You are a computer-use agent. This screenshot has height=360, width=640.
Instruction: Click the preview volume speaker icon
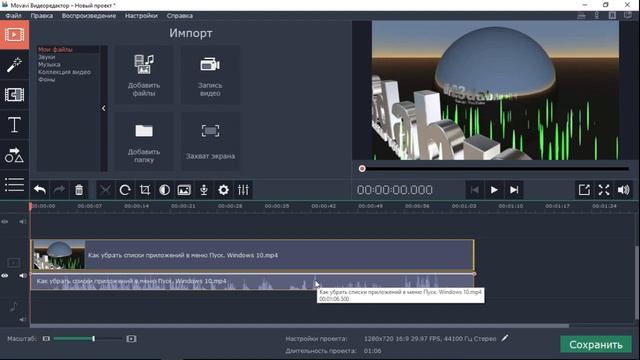tap(624, 190)
